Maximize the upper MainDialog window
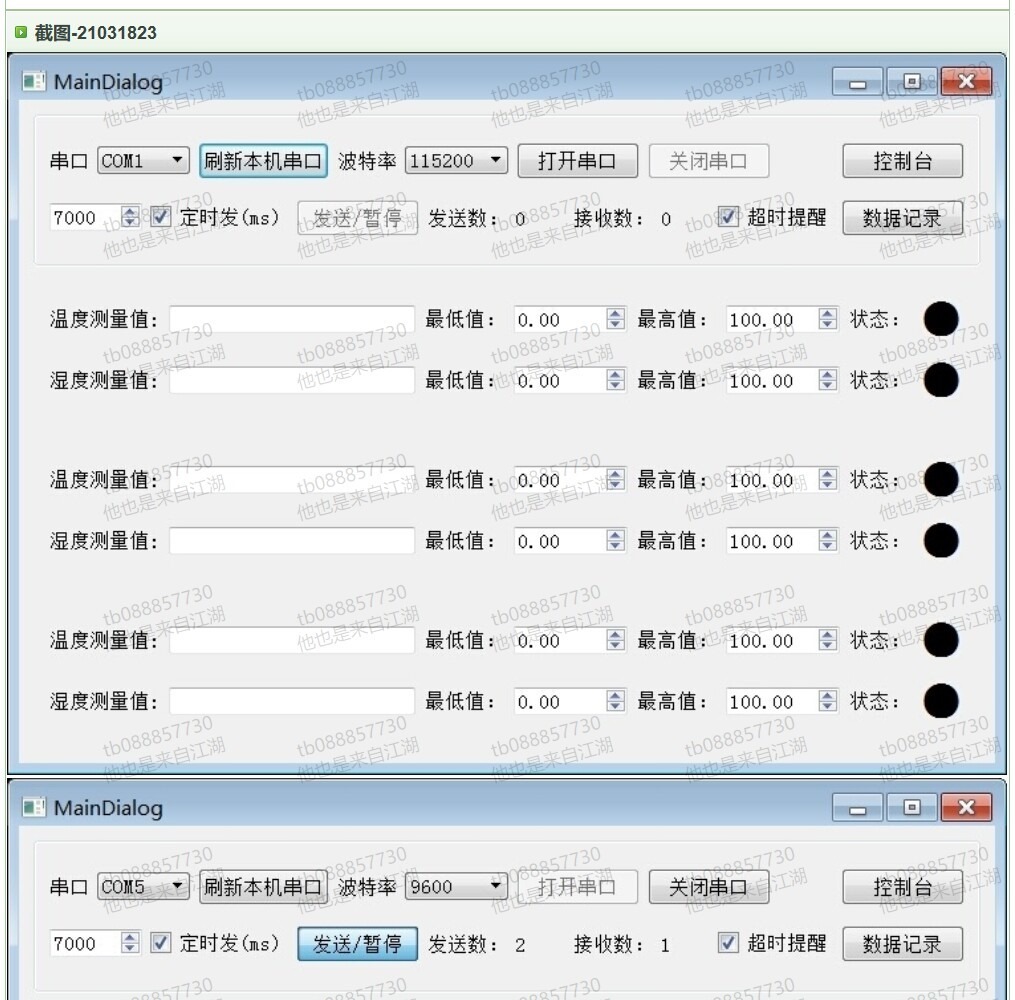Screen dimensions: 1015x1000 click(911, 82)
